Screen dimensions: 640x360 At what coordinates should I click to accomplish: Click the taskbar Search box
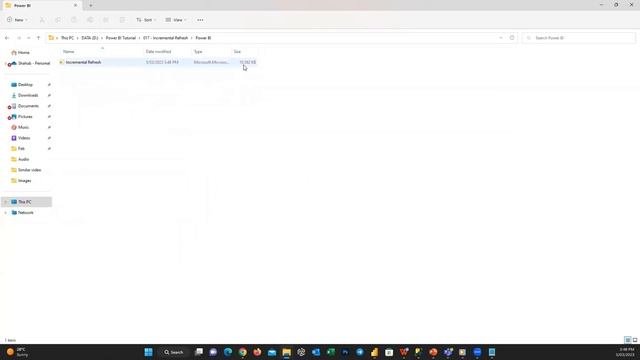tap(174, 352)
